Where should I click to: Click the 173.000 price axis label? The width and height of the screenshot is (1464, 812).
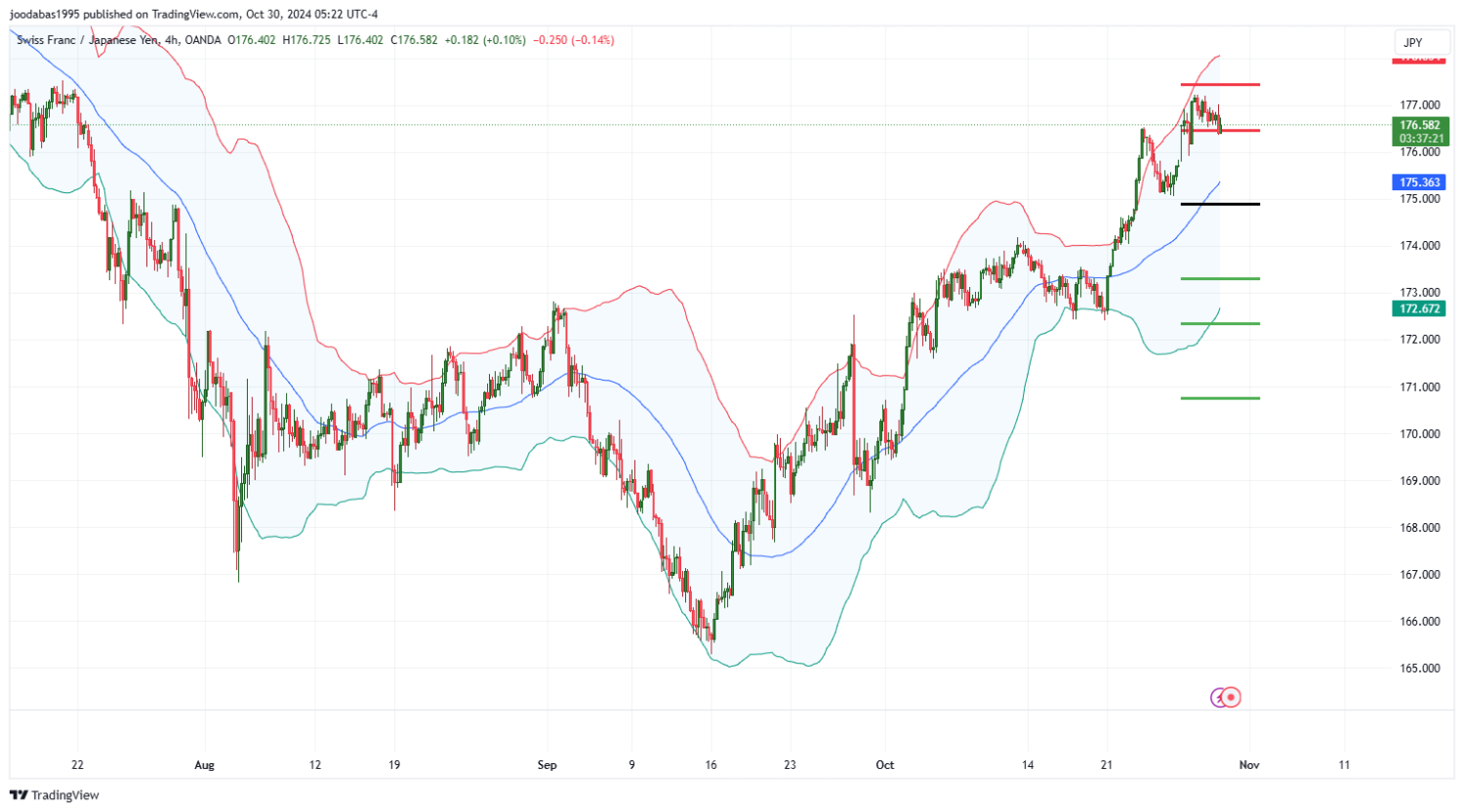tap(1420, 292)
